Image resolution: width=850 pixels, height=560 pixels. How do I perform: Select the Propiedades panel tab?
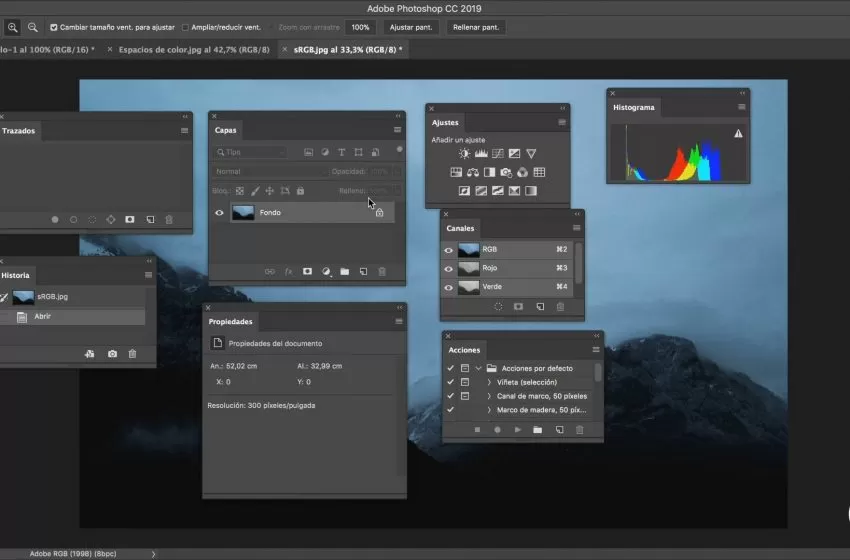tap(231, 322)
